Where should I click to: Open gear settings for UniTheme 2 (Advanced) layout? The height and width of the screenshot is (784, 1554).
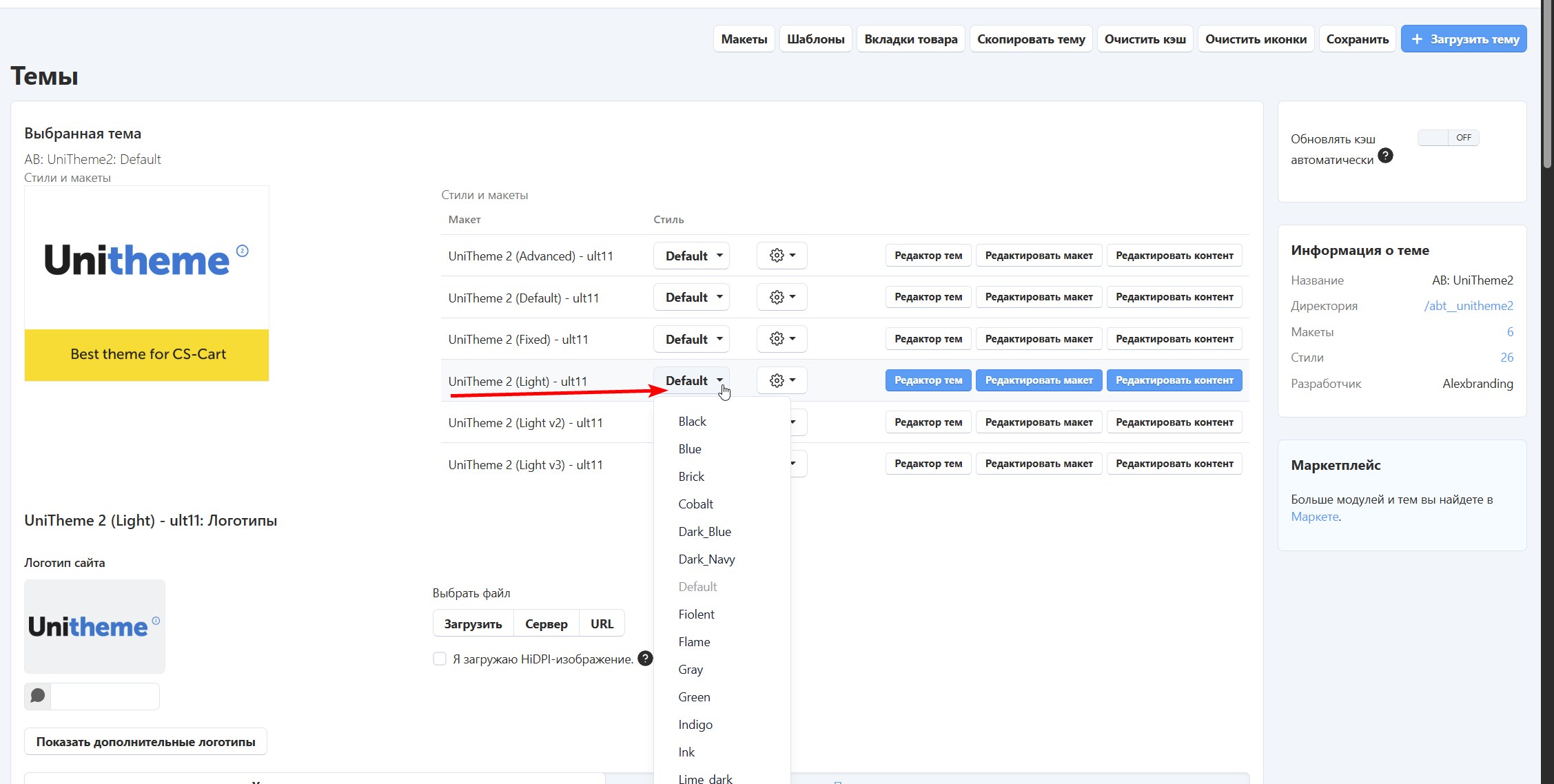[x=781, y=256]
